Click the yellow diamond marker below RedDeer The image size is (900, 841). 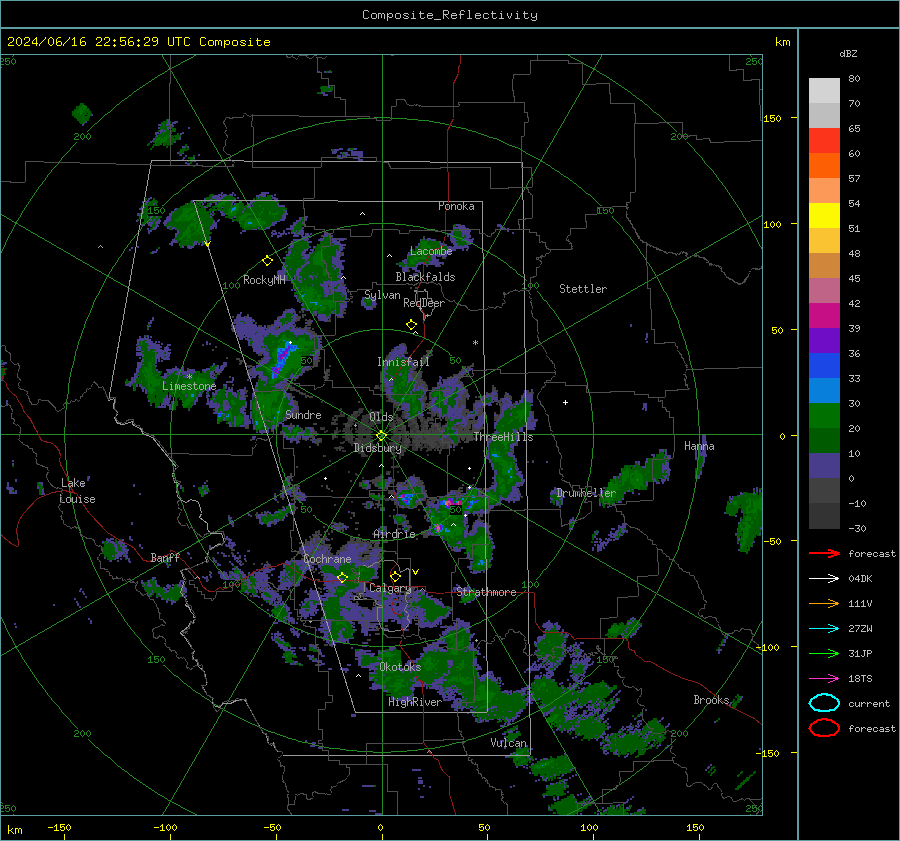tap(411, 325)
